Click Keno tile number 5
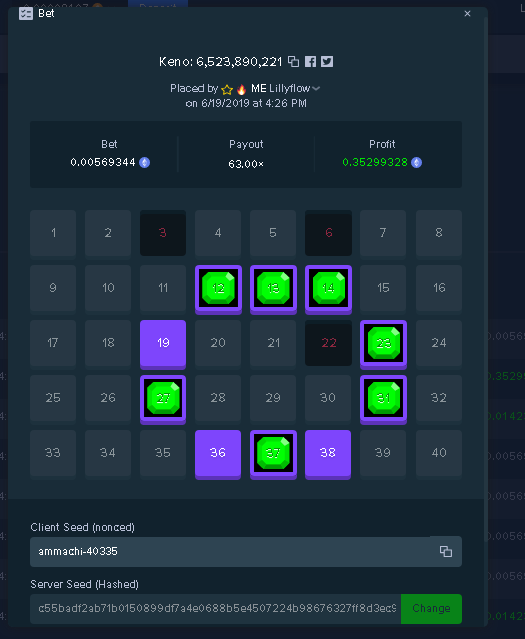Image resolution: width=525 pixels, height=639 pixels. [273, 233]
